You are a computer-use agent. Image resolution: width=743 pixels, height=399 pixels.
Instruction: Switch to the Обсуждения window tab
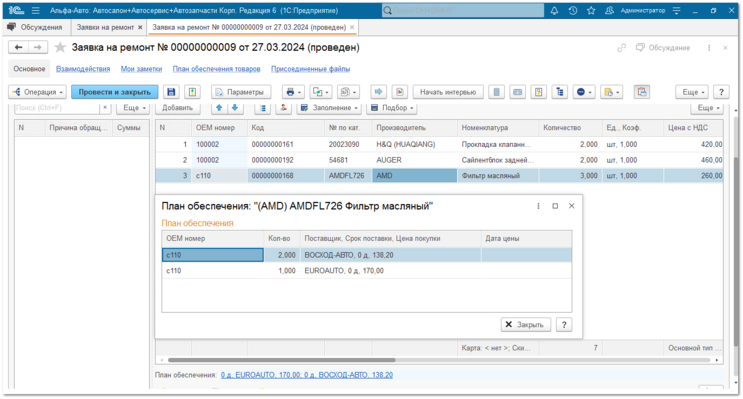click(36, 27)
